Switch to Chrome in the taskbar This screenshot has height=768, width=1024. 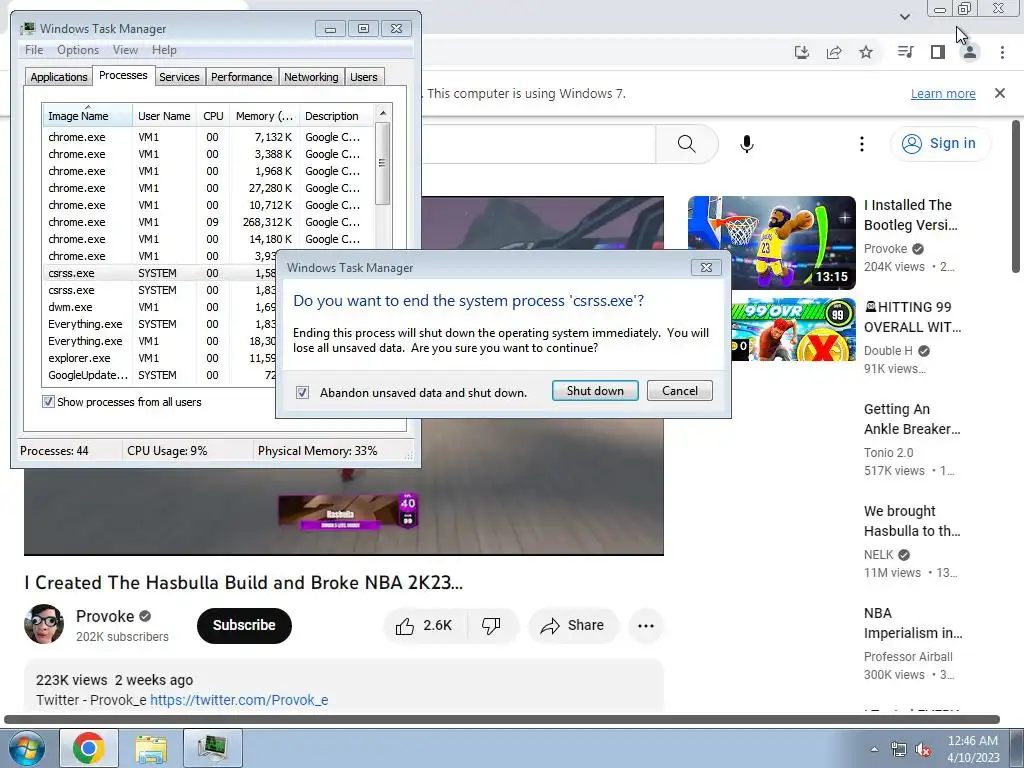click(x=89, y=748)
